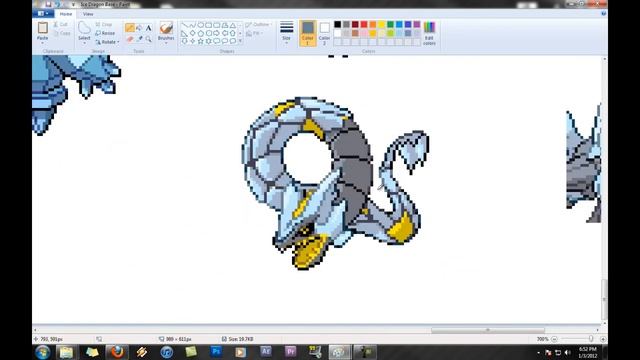Click the Paste clipboard icon

42,28
